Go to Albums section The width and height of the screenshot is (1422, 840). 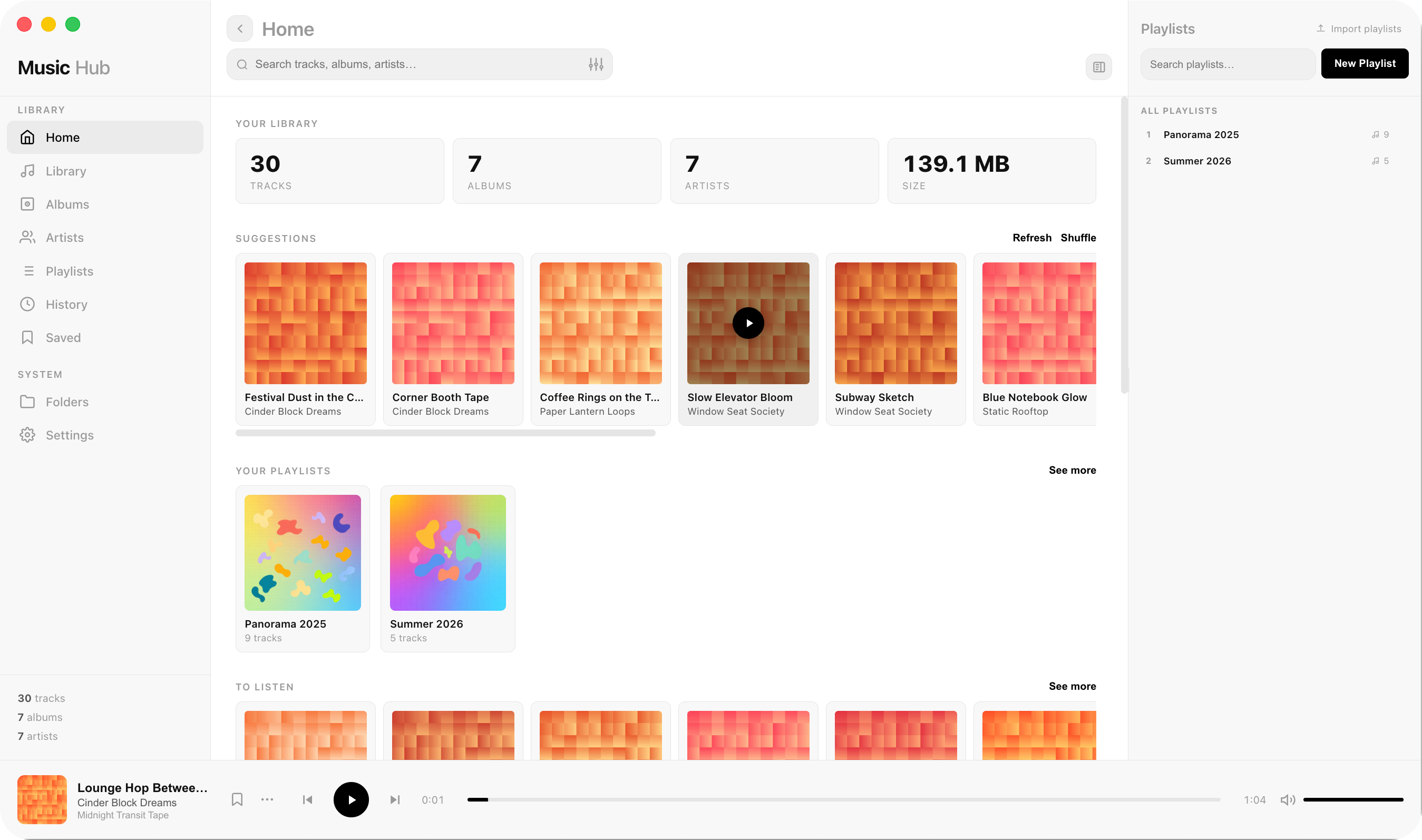[x=105, y=204]
